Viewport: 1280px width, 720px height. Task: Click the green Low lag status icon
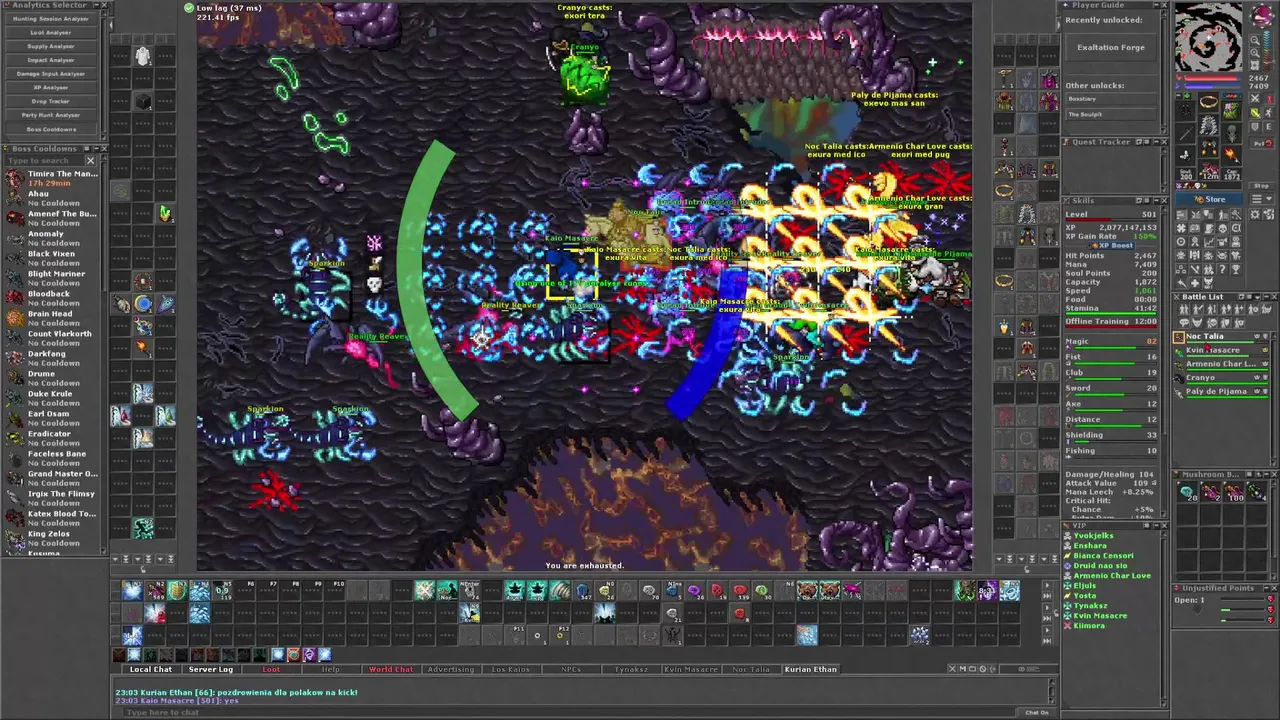(x=189, y=8)
